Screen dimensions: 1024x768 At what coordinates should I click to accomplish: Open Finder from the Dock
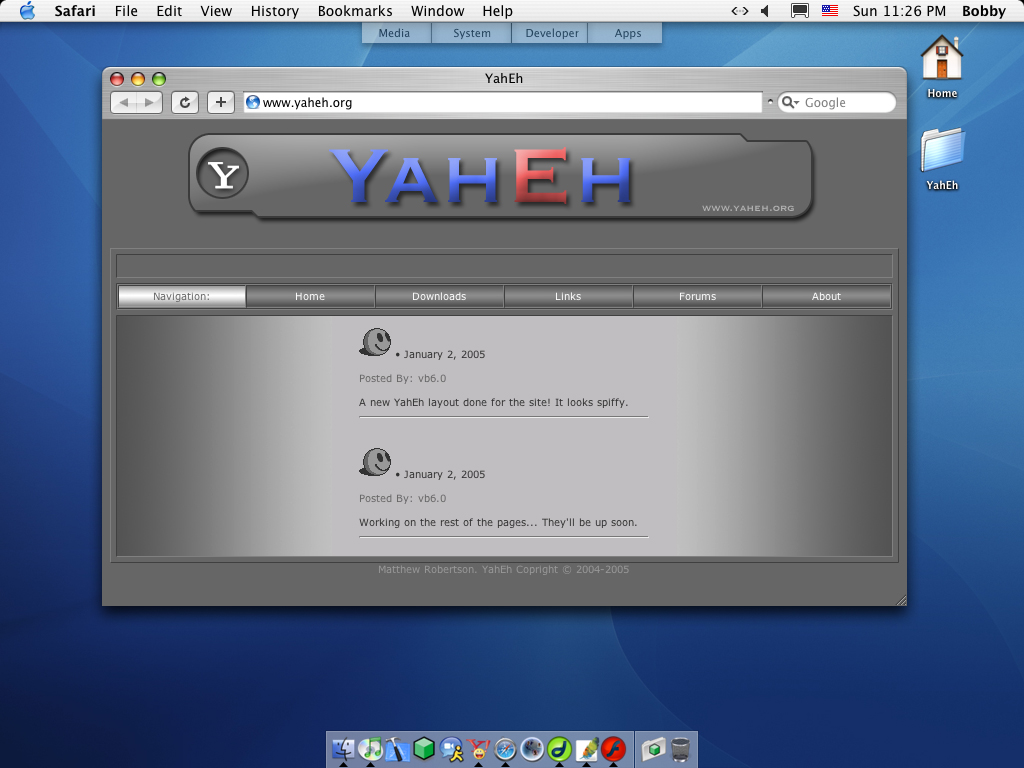pos(344,748)
